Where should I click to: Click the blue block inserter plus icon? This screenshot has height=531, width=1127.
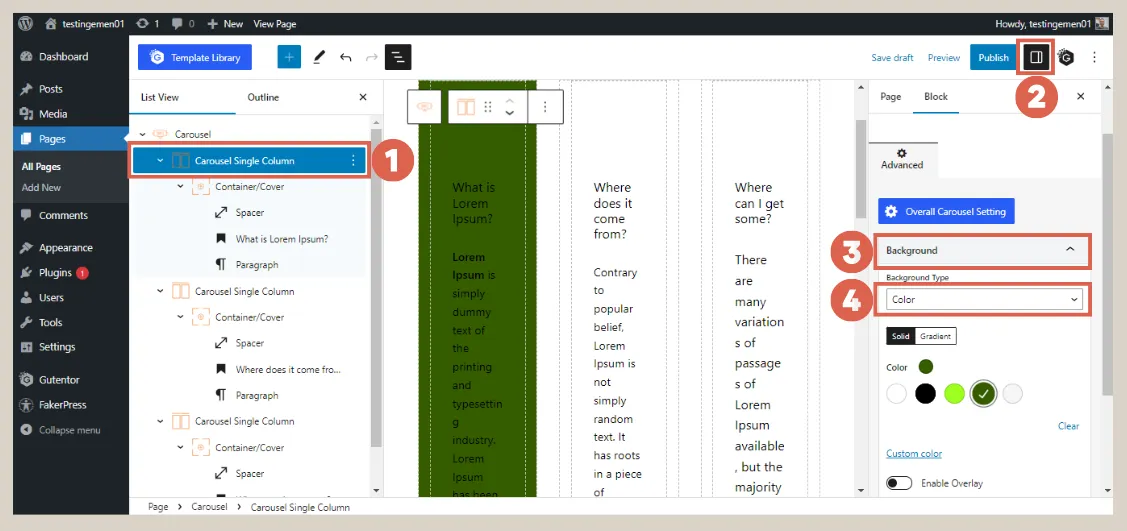click(289, 58)
